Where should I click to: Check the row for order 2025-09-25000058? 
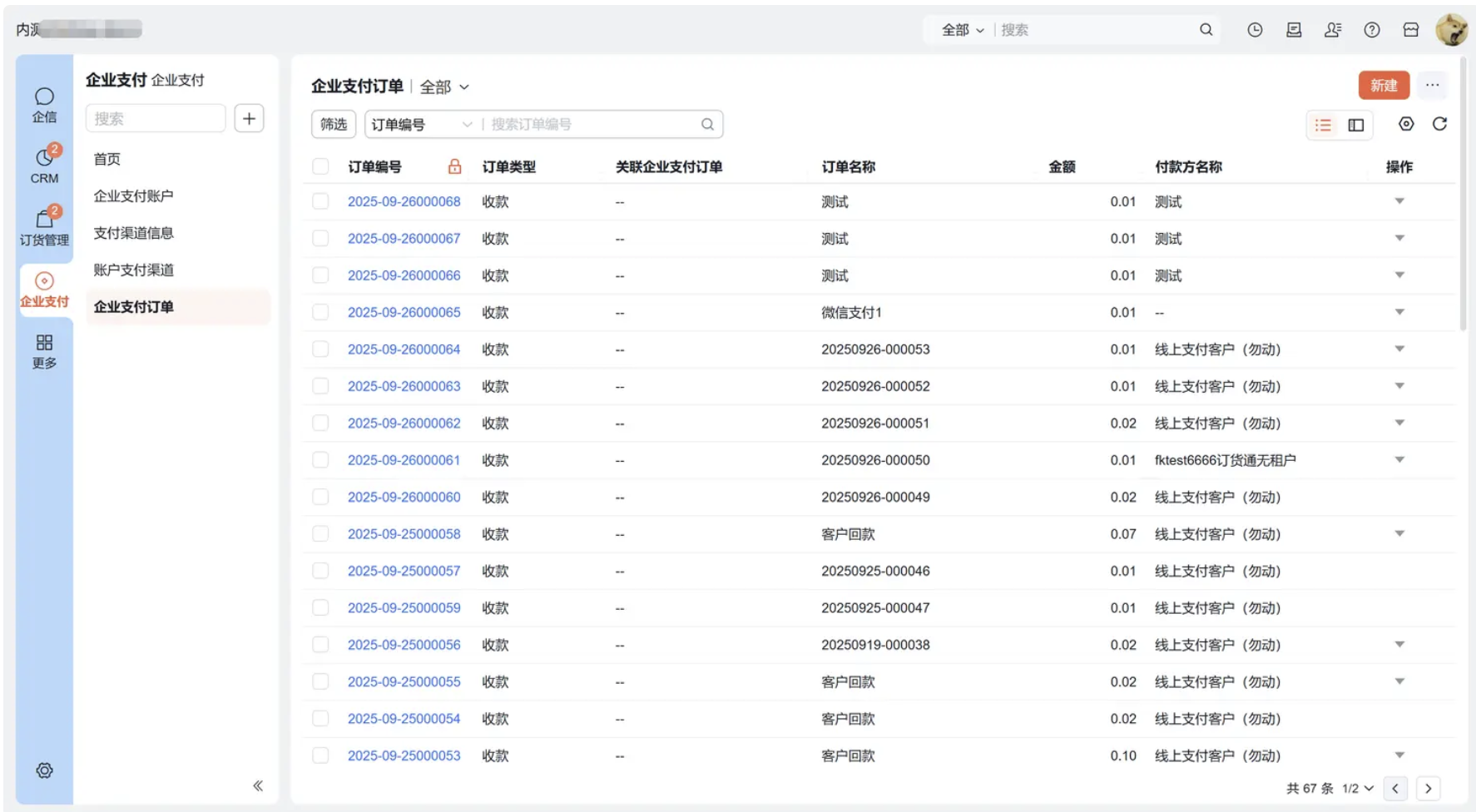pos(320,534)
